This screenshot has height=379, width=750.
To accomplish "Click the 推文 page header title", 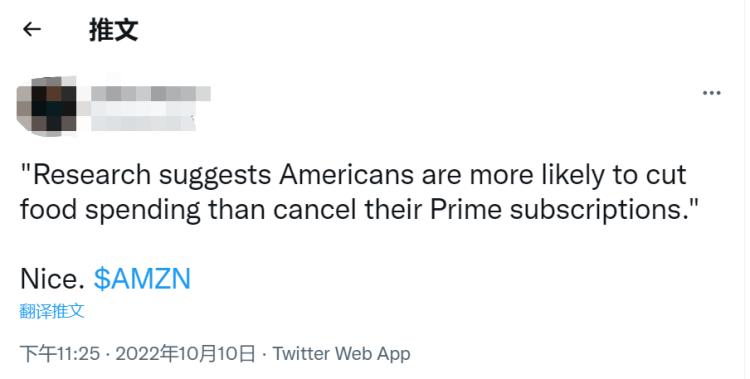I will click(x=113, y=30).
